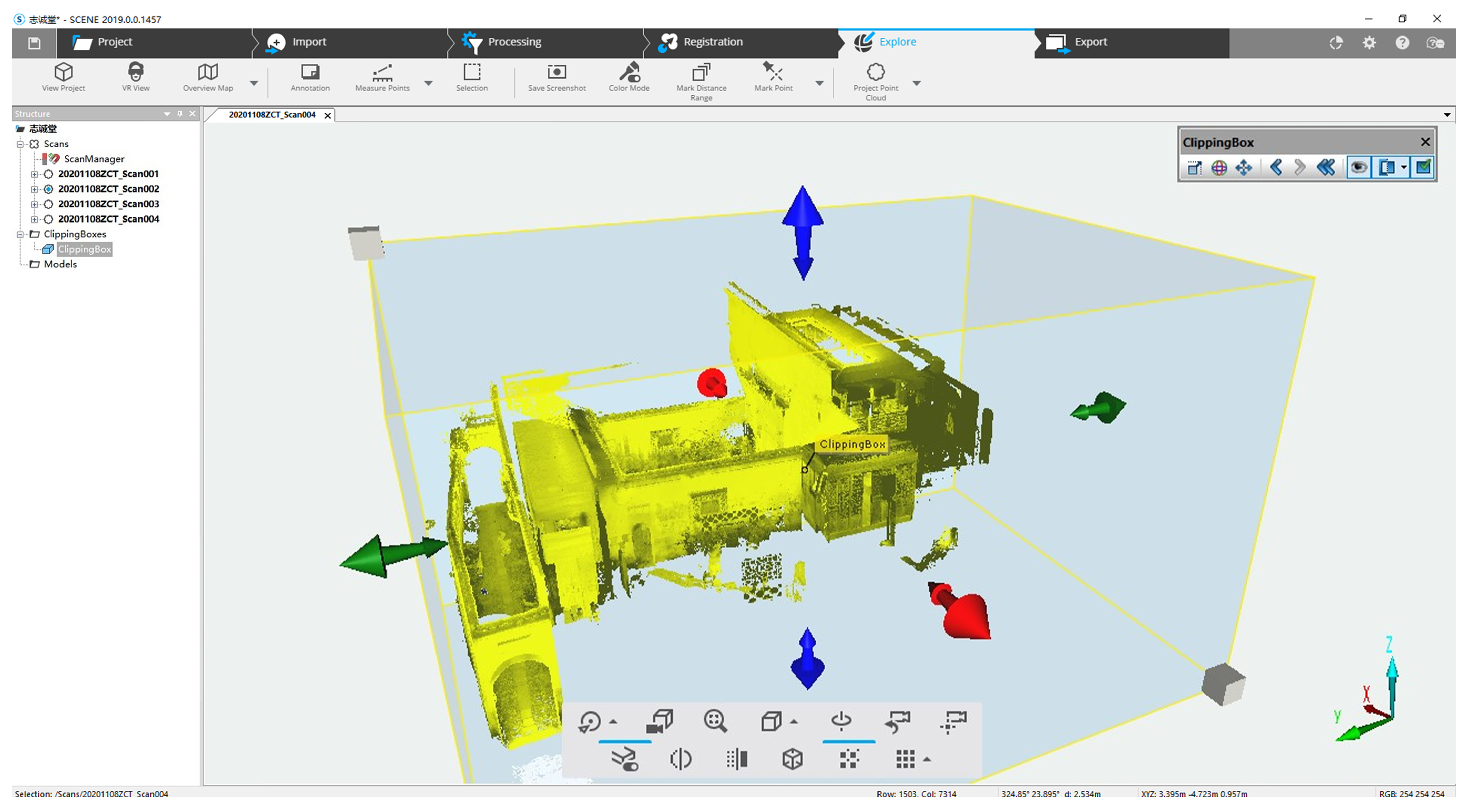
Task: Open dropdown arrow next to Overview Map
Action: [x=254, y=83]
